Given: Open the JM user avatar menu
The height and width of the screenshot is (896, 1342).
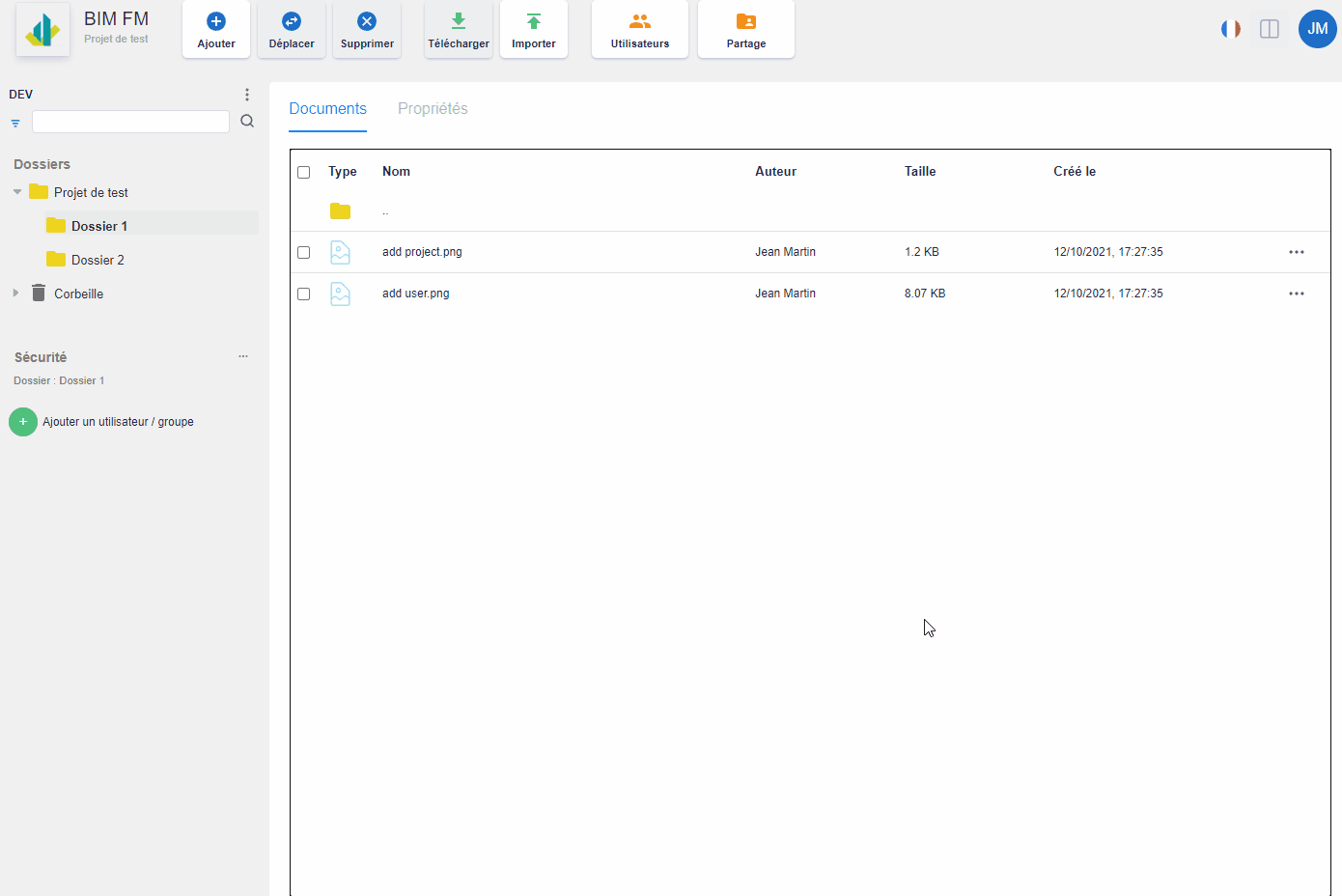Looking at the screenshot, I should coord(1317,29).
